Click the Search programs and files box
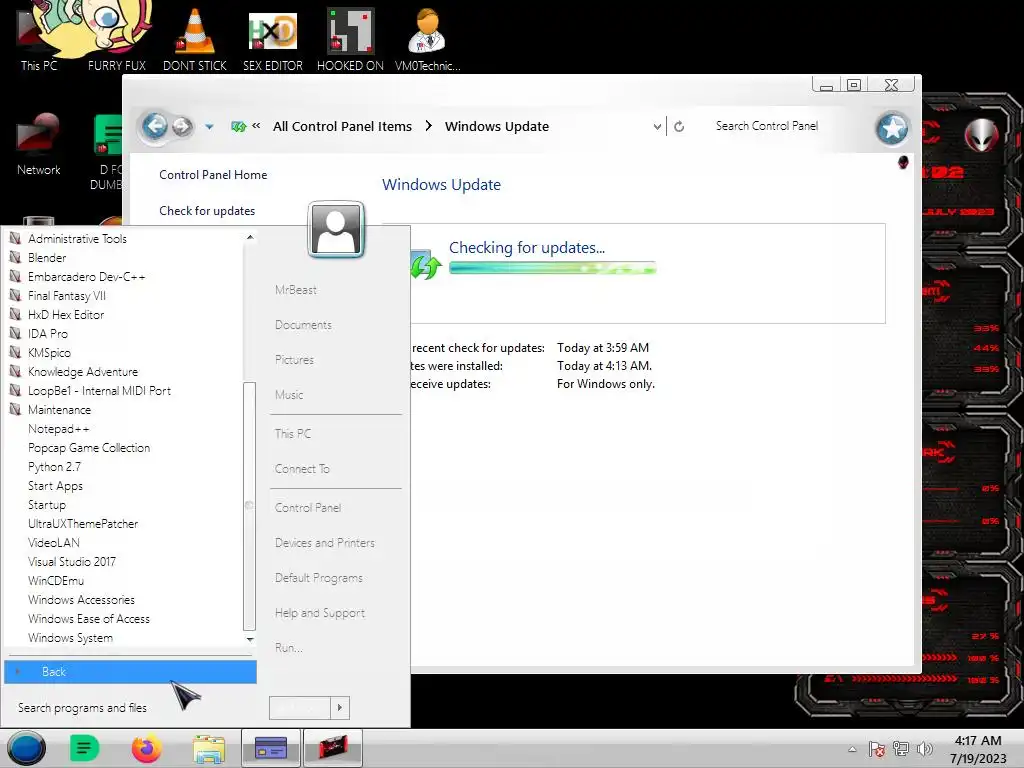The height and width of the screenshot is (768, 1024). (129, 707)
